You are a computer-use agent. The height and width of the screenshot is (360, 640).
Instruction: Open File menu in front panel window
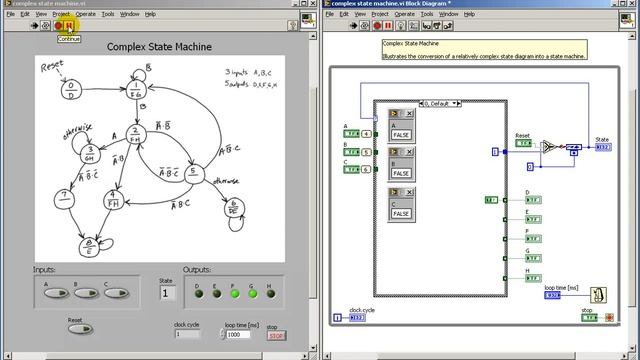11,14
